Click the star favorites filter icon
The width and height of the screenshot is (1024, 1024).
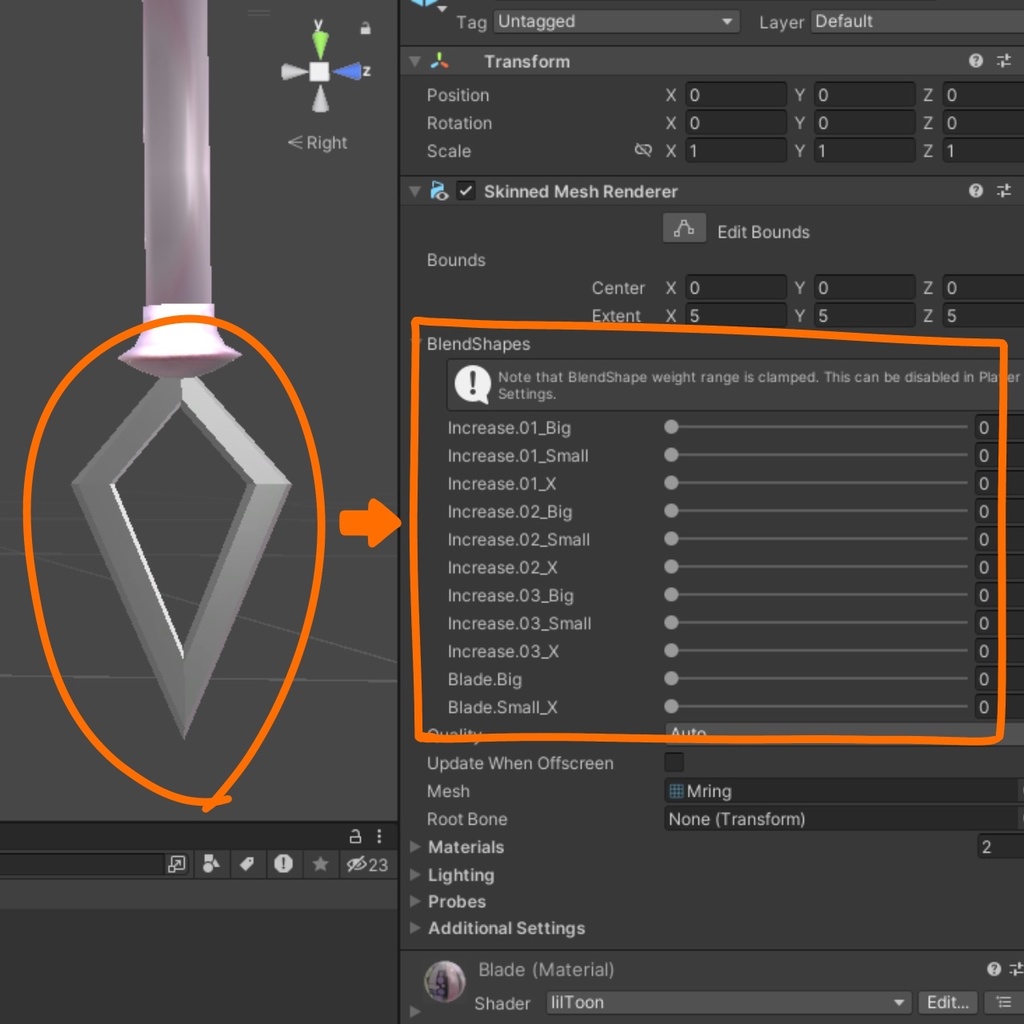point(320,864)
